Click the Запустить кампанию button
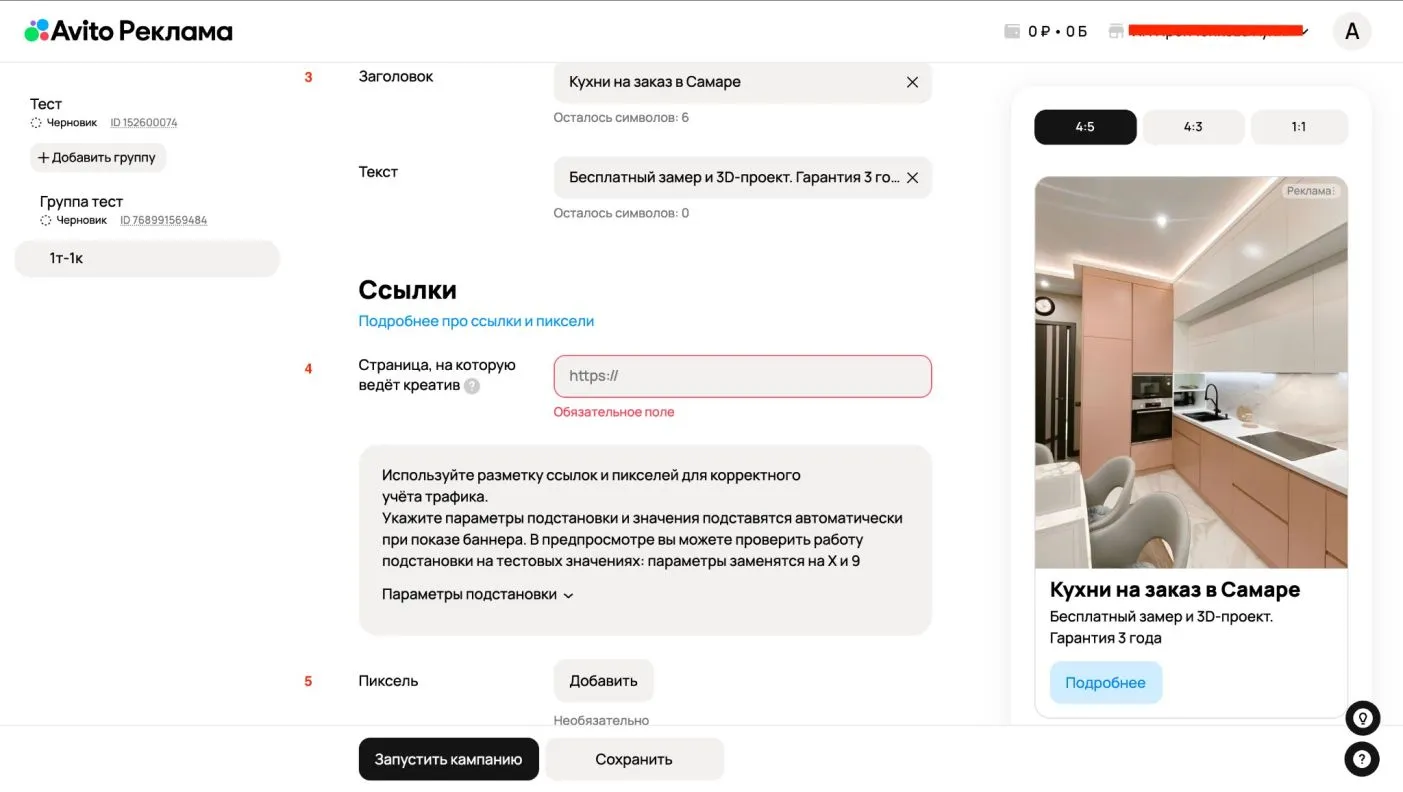The height and width of the screenshot is (792, 1403). pos(449,759)
